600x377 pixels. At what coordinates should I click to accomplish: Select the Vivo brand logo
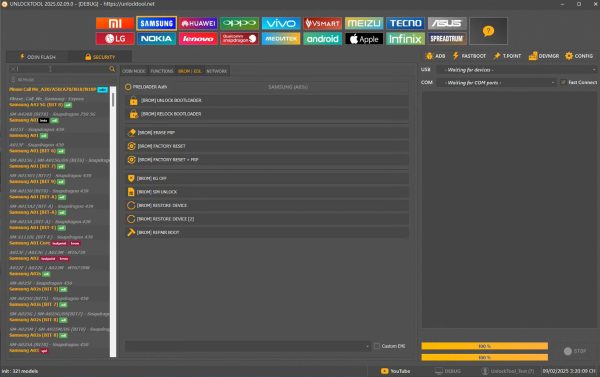(x=281, y=23)
